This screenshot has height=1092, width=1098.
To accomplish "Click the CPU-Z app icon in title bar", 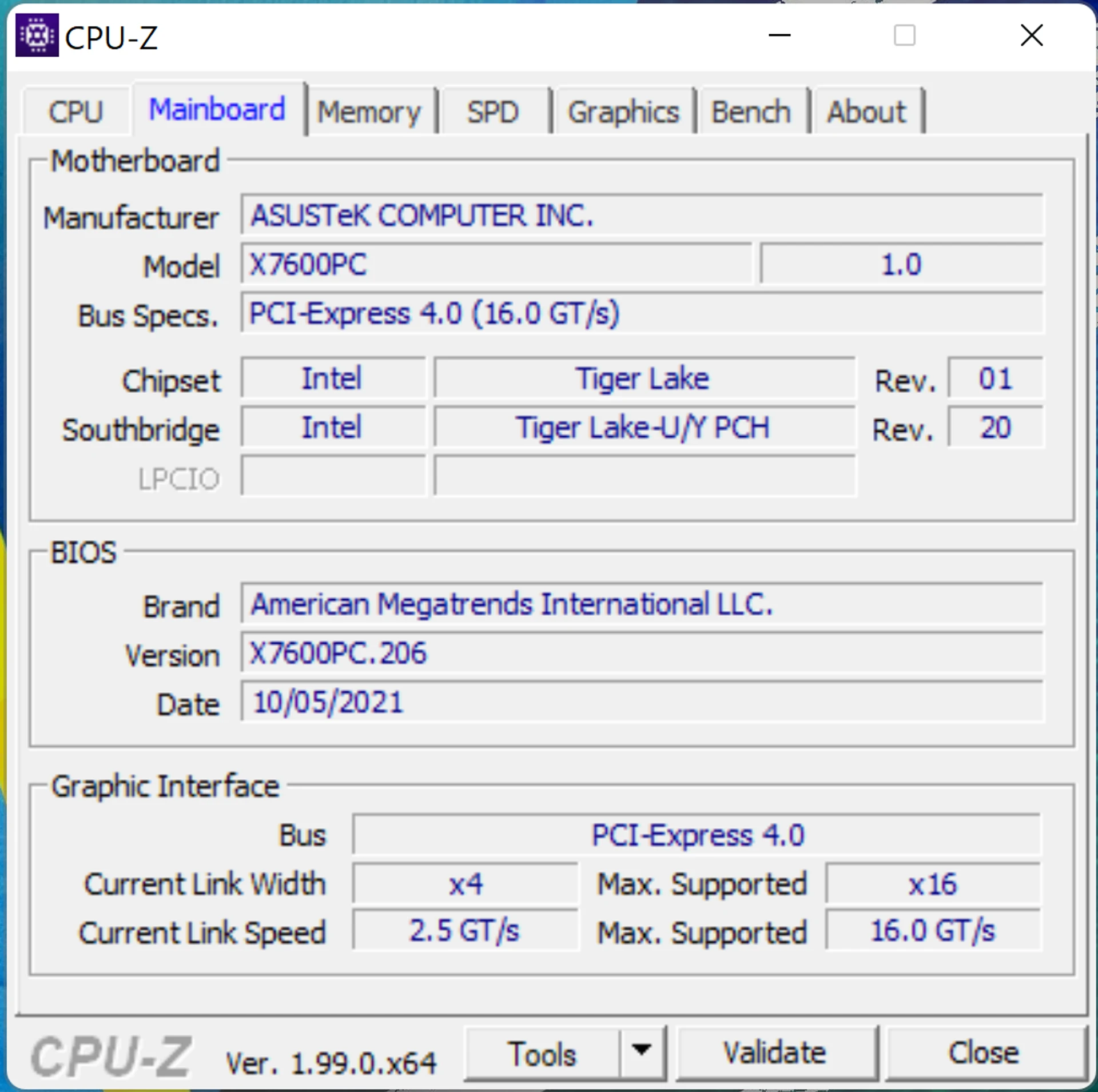I will point(37,35).
